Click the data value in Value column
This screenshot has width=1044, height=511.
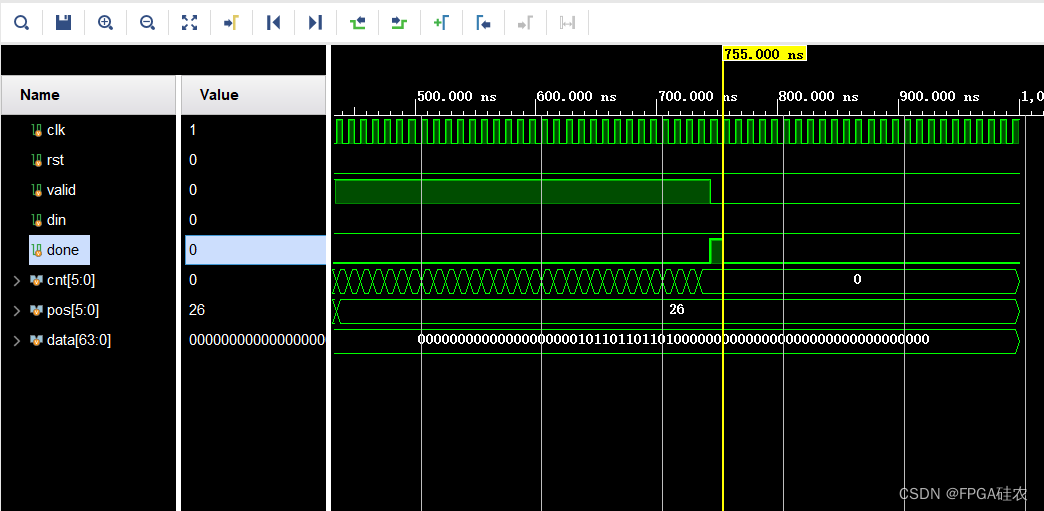coord(256,340)
